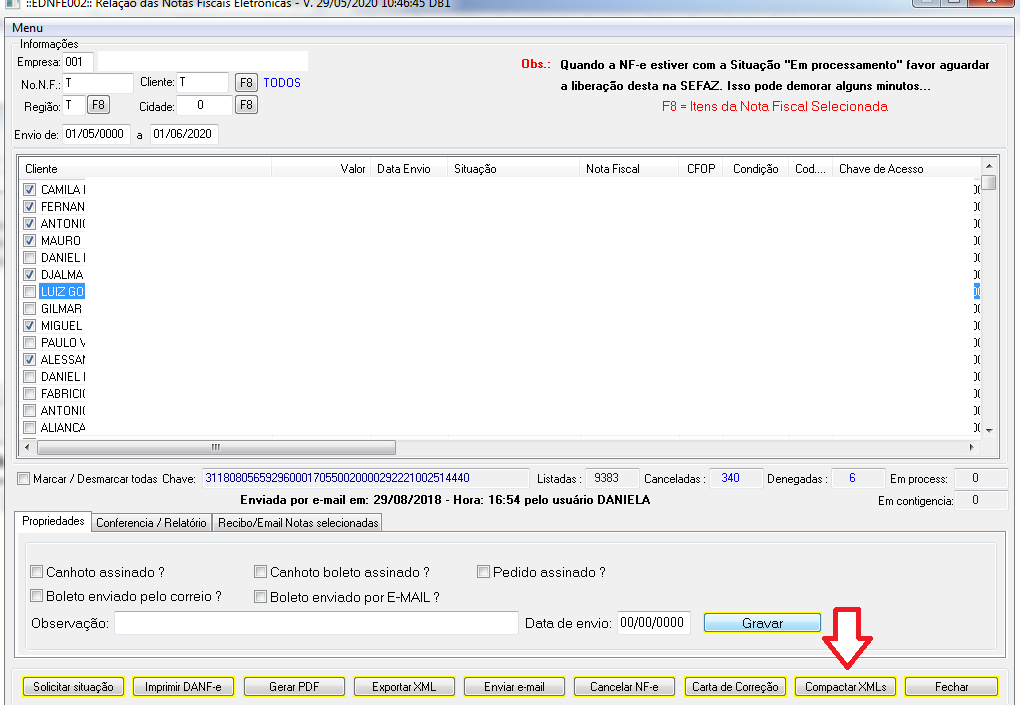This screenshot has height=705, width=1021.
Task: Switch to Conferencia / Relatório tab
Action: 151,522
